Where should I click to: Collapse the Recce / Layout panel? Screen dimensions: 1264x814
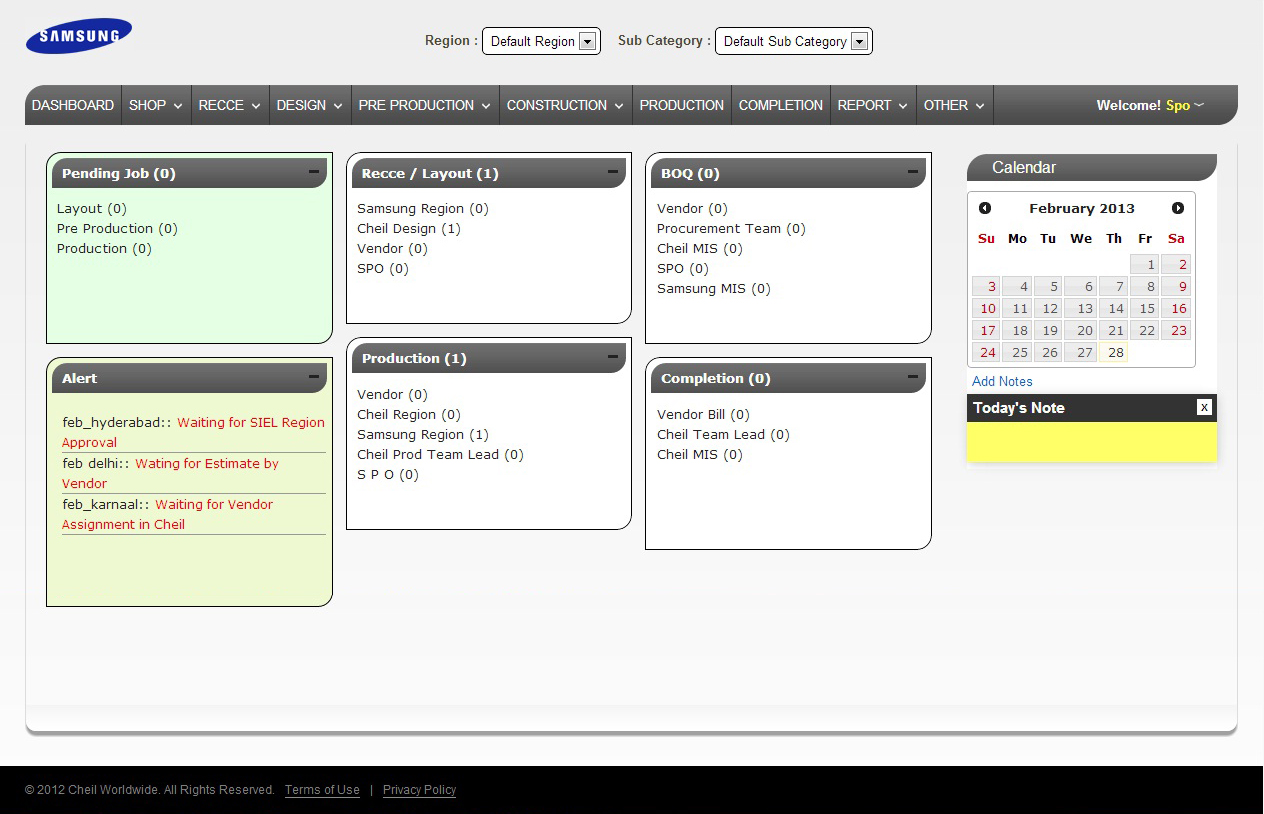point(613,172)
